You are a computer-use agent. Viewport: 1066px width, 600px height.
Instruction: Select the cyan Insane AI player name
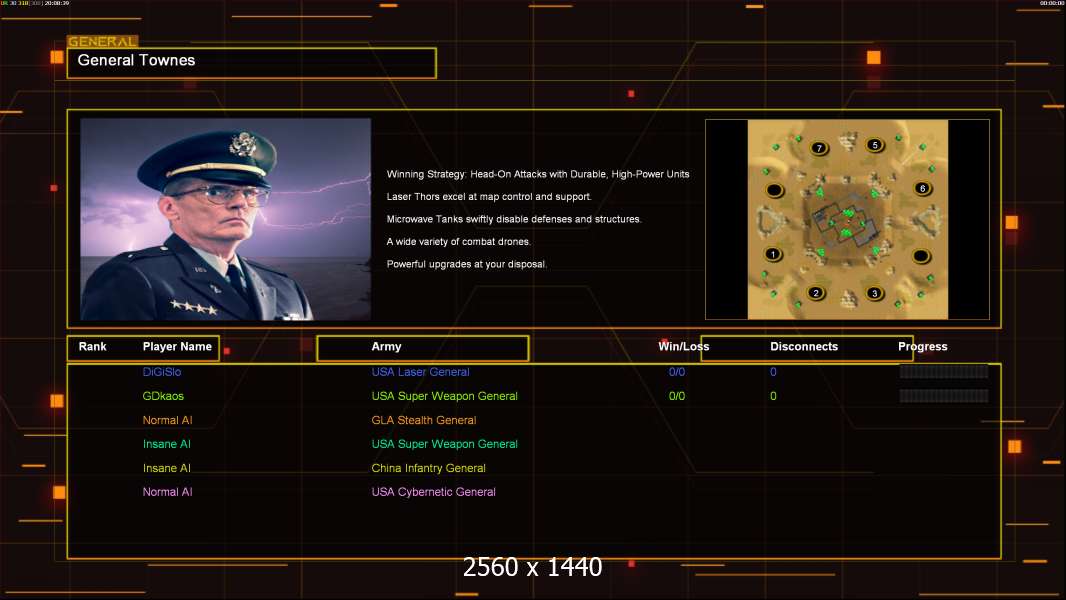click(x=167, y=444)
